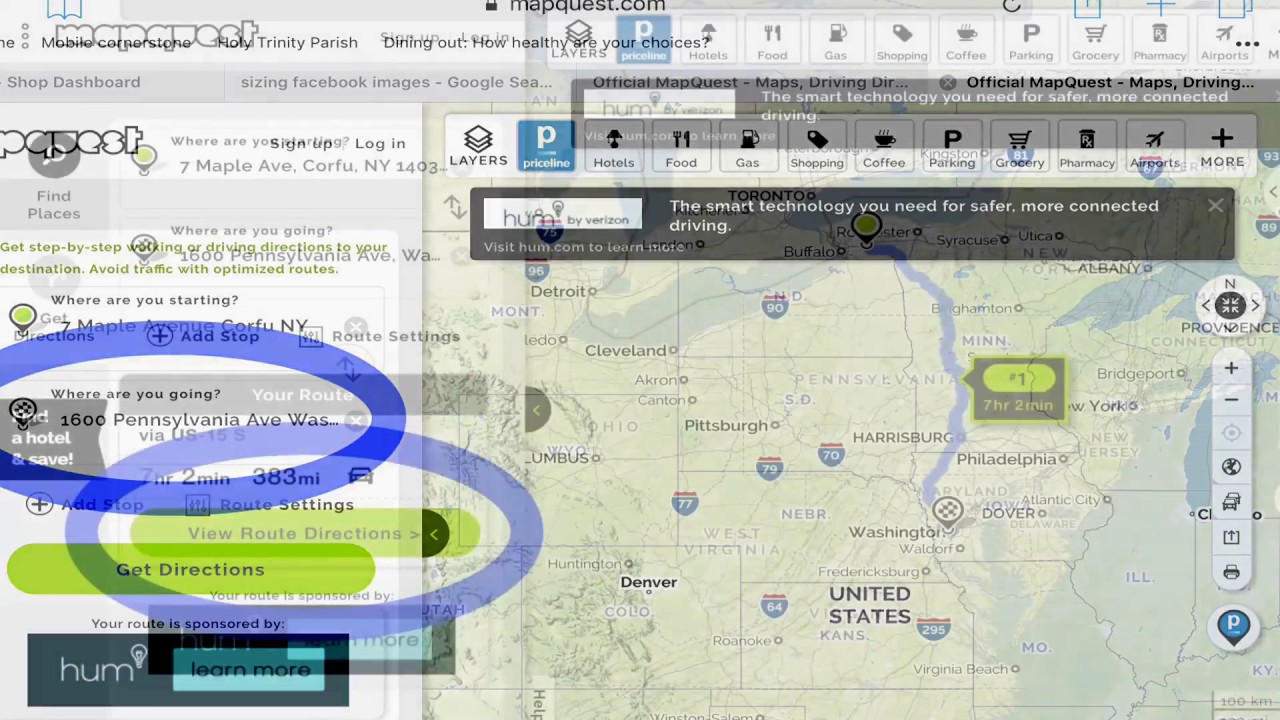Show Pharmacy locations on the map
Screen dimensions: 1280x720
tap(1087, 146)
